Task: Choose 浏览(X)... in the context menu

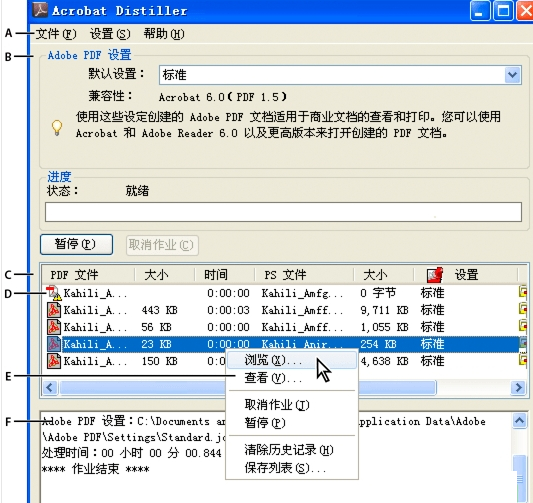Action: point(292,360)
